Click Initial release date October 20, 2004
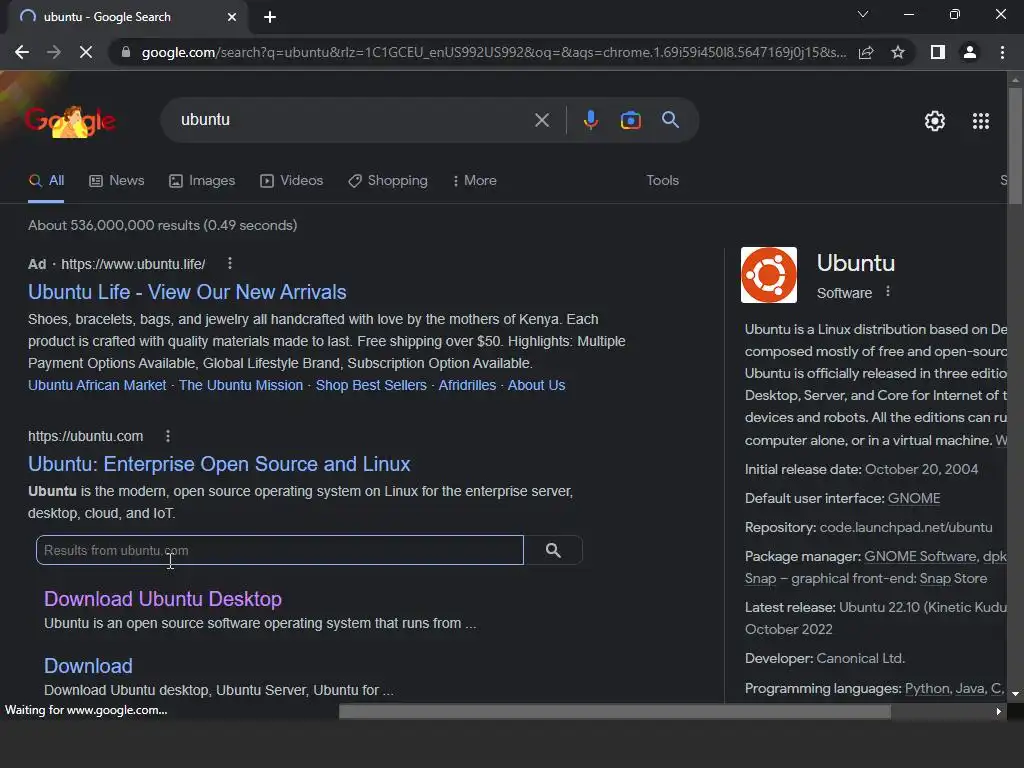The height and width of the screenshot is (768, 1024). point(861,469)
